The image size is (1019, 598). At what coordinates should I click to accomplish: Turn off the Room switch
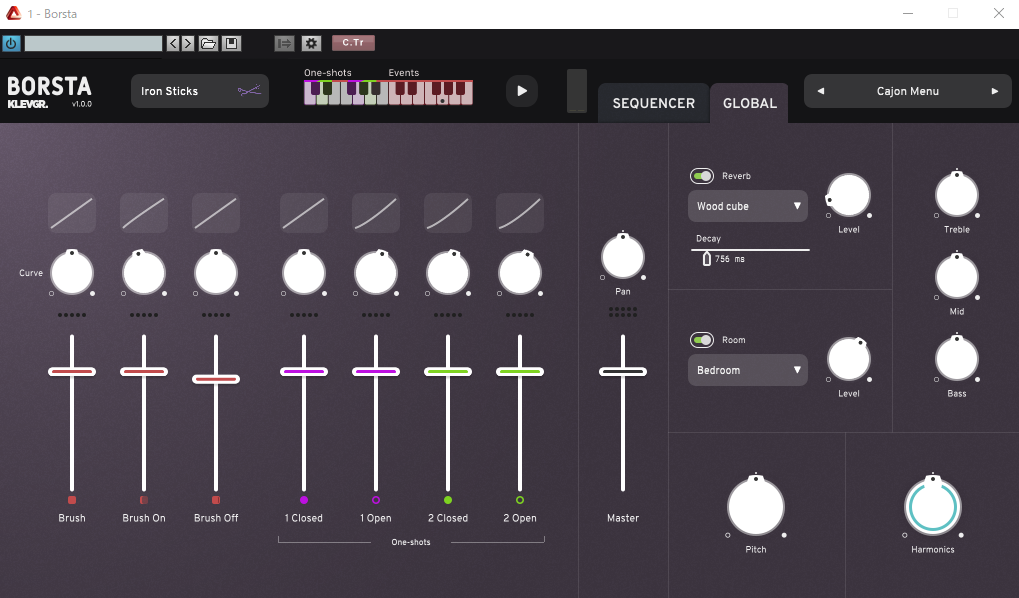coord(702,340)
